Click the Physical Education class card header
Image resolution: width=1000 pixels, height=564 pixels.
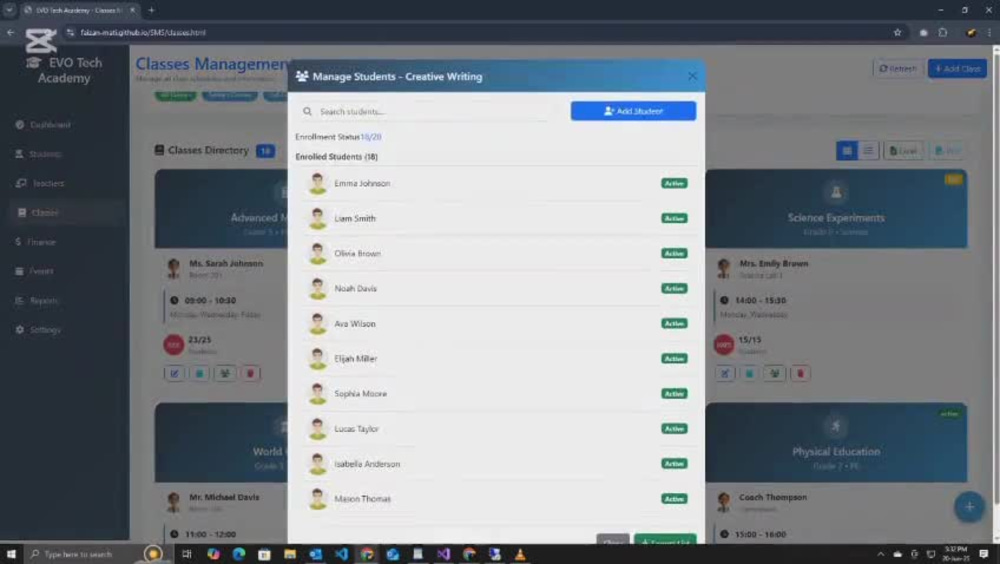(x=836, y=442)
